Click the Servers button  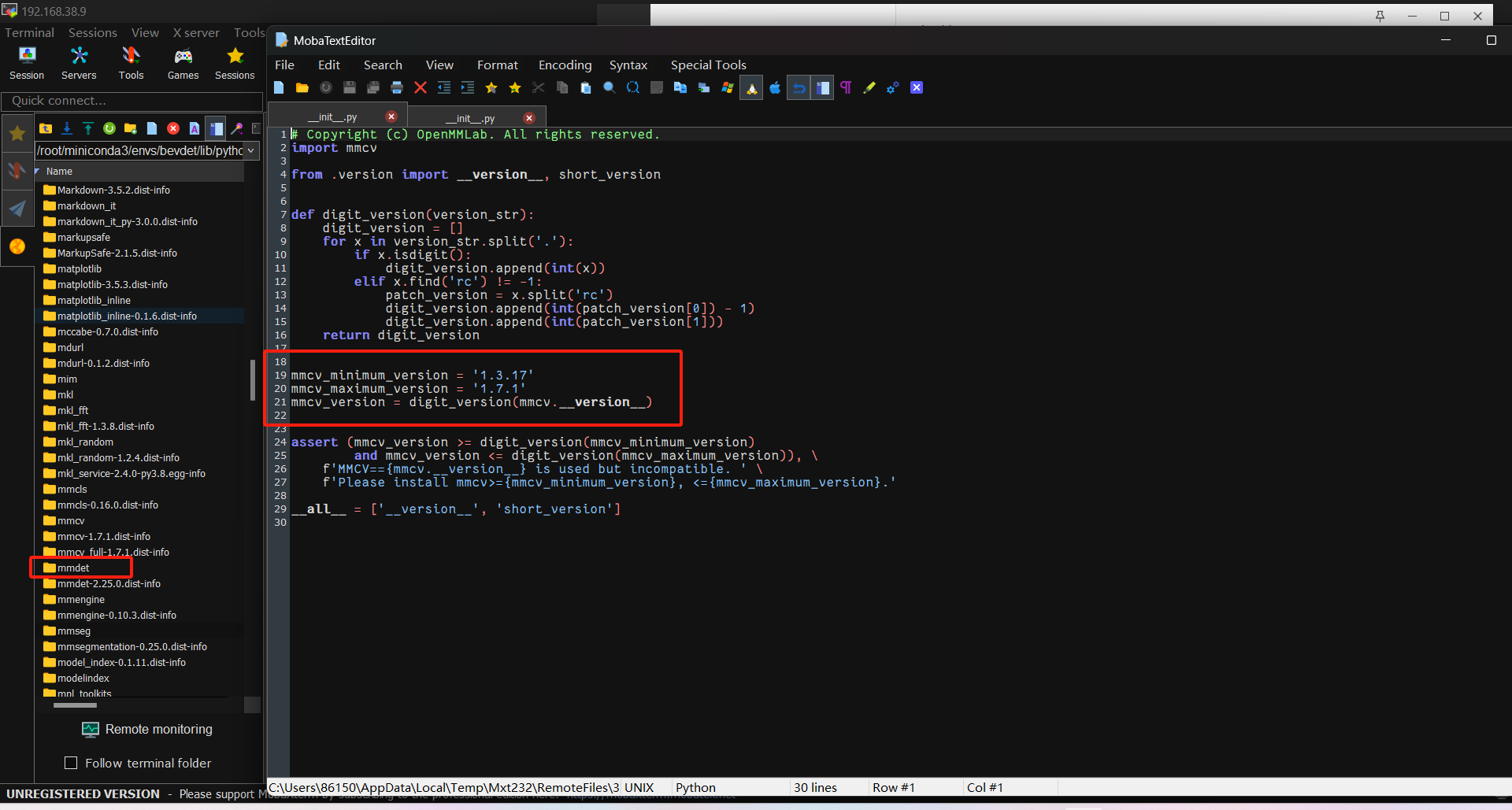click(79, 63)
